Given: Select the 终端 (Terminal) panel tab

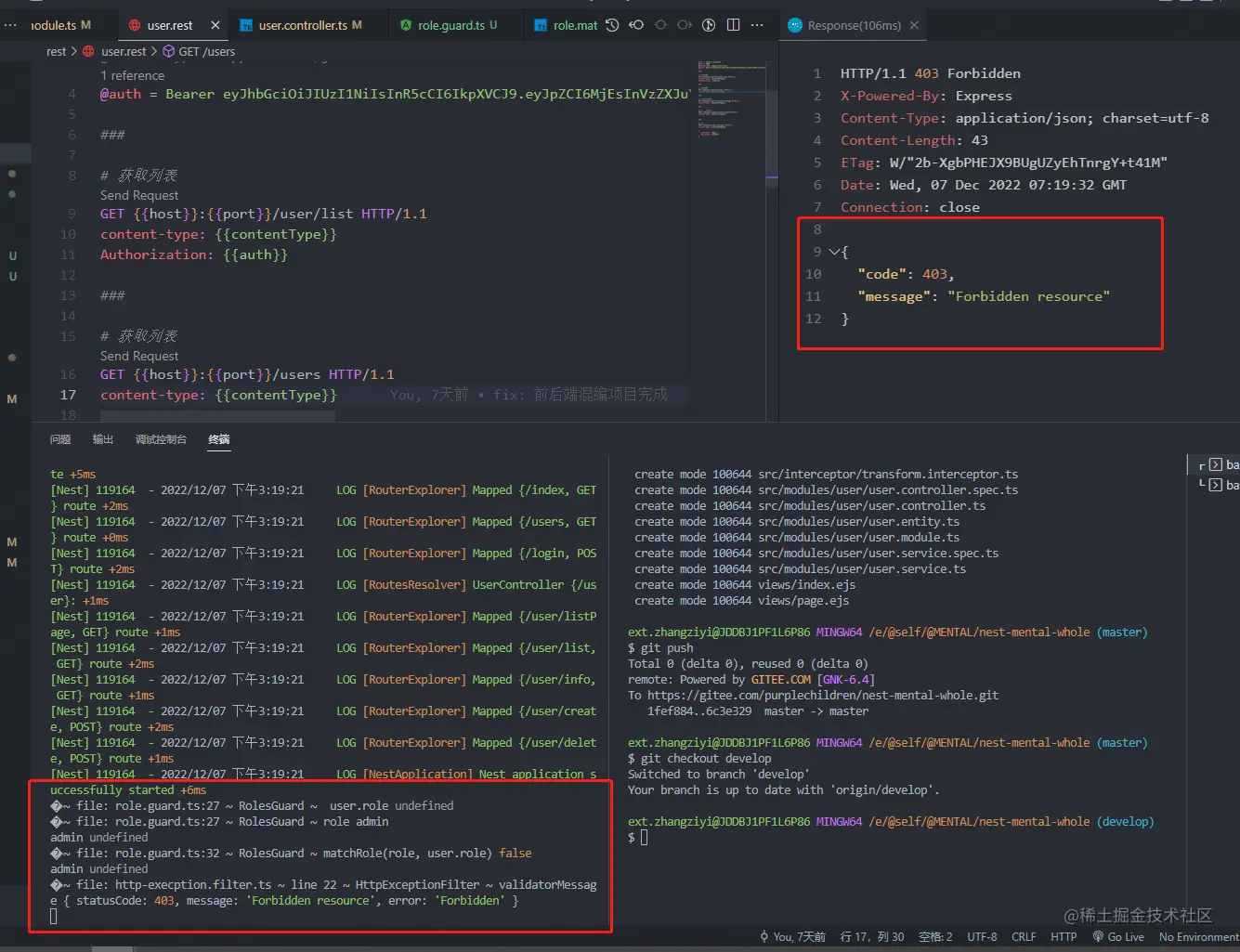Looking at the screenshot, I should [x=219, y=439].
